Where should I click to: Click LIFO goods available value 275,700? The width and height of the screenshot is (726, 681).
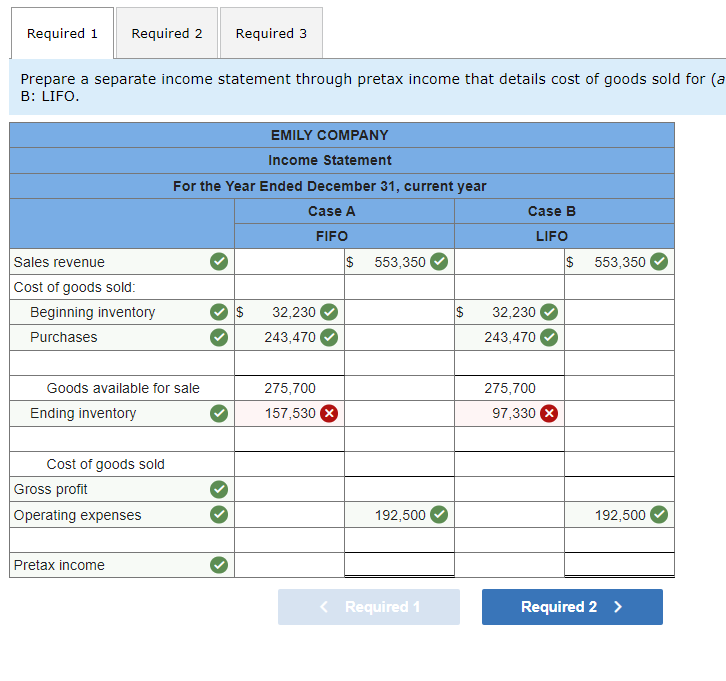click(x=510, y=388)
